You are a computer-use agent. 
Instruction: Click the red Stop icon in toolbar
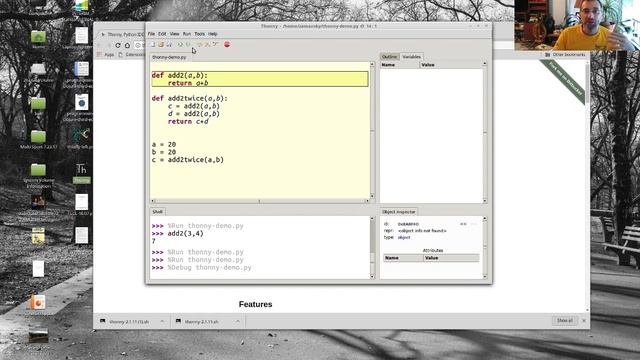click(227, 44)
